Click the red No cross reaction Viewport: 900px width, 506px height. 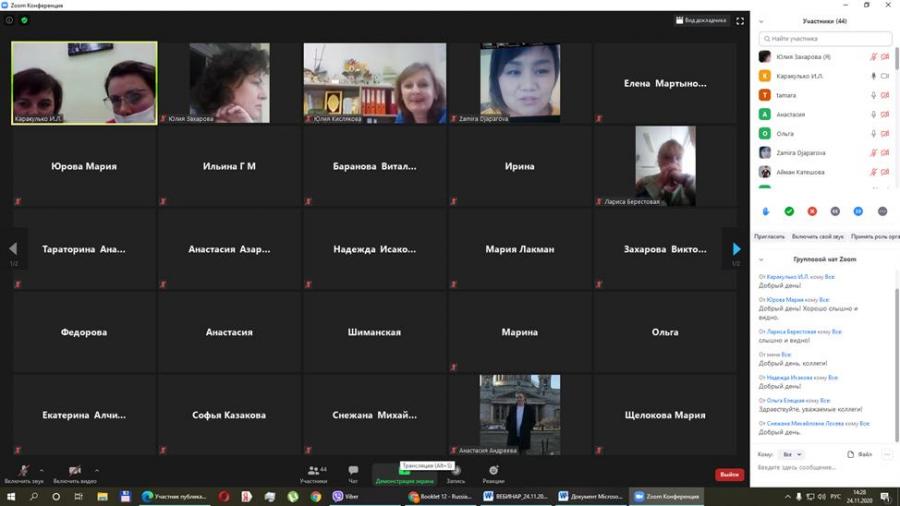tap(812, 211)
